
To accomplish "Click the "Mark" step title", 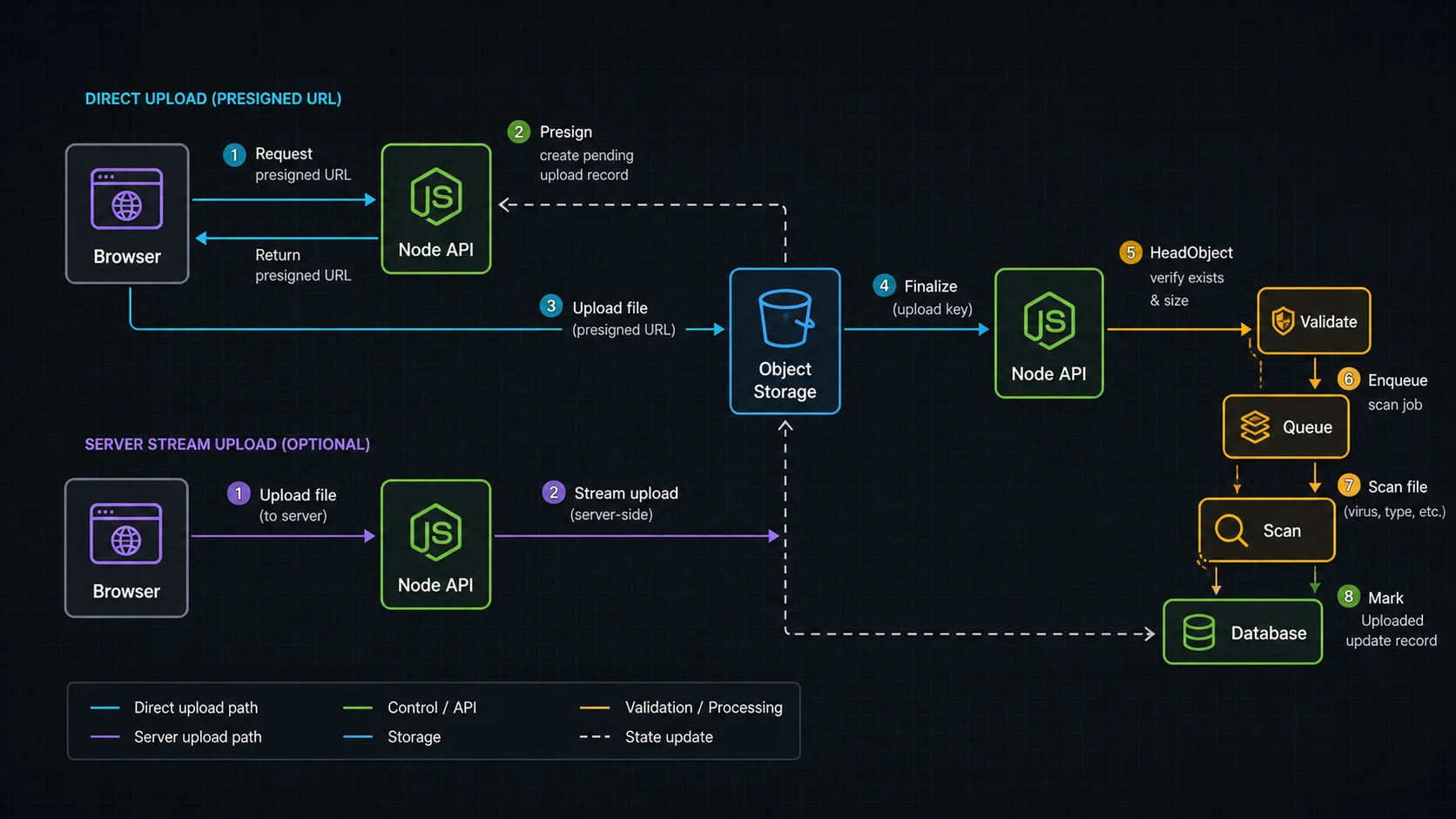I will point(1385,598).
